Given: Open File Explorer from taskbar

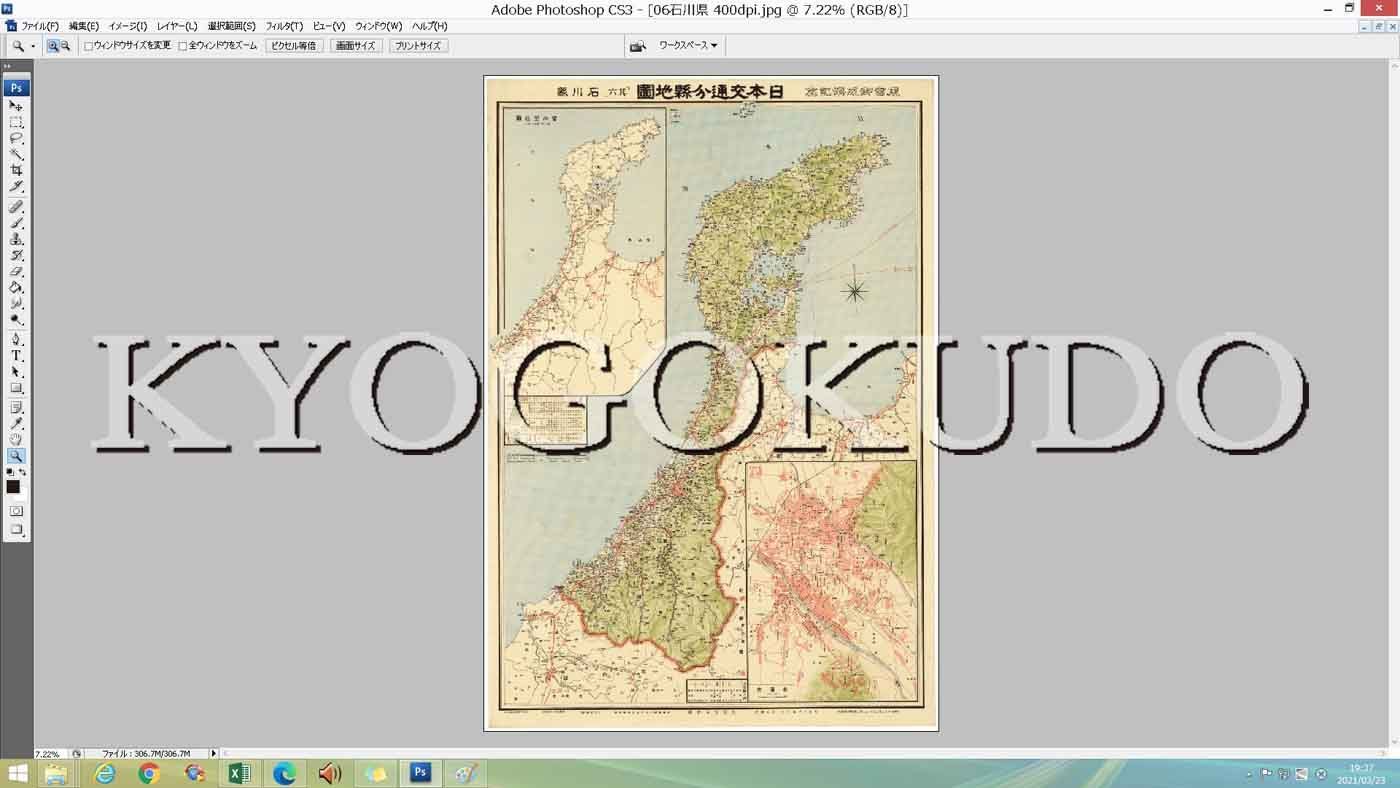Looking at the screenshot, I should (56, 773).
